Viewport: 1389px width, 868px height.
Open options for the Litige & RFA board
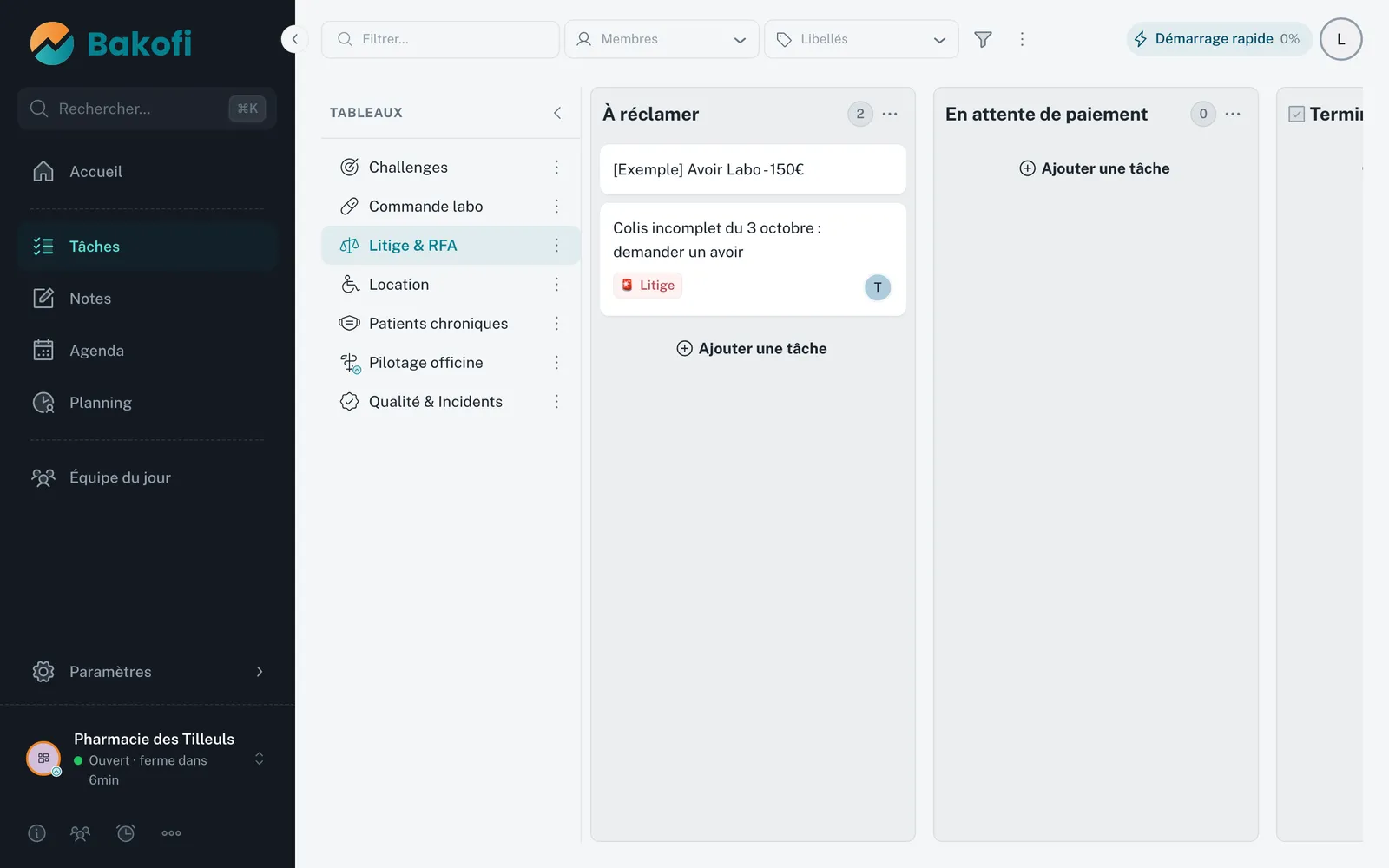556,246
